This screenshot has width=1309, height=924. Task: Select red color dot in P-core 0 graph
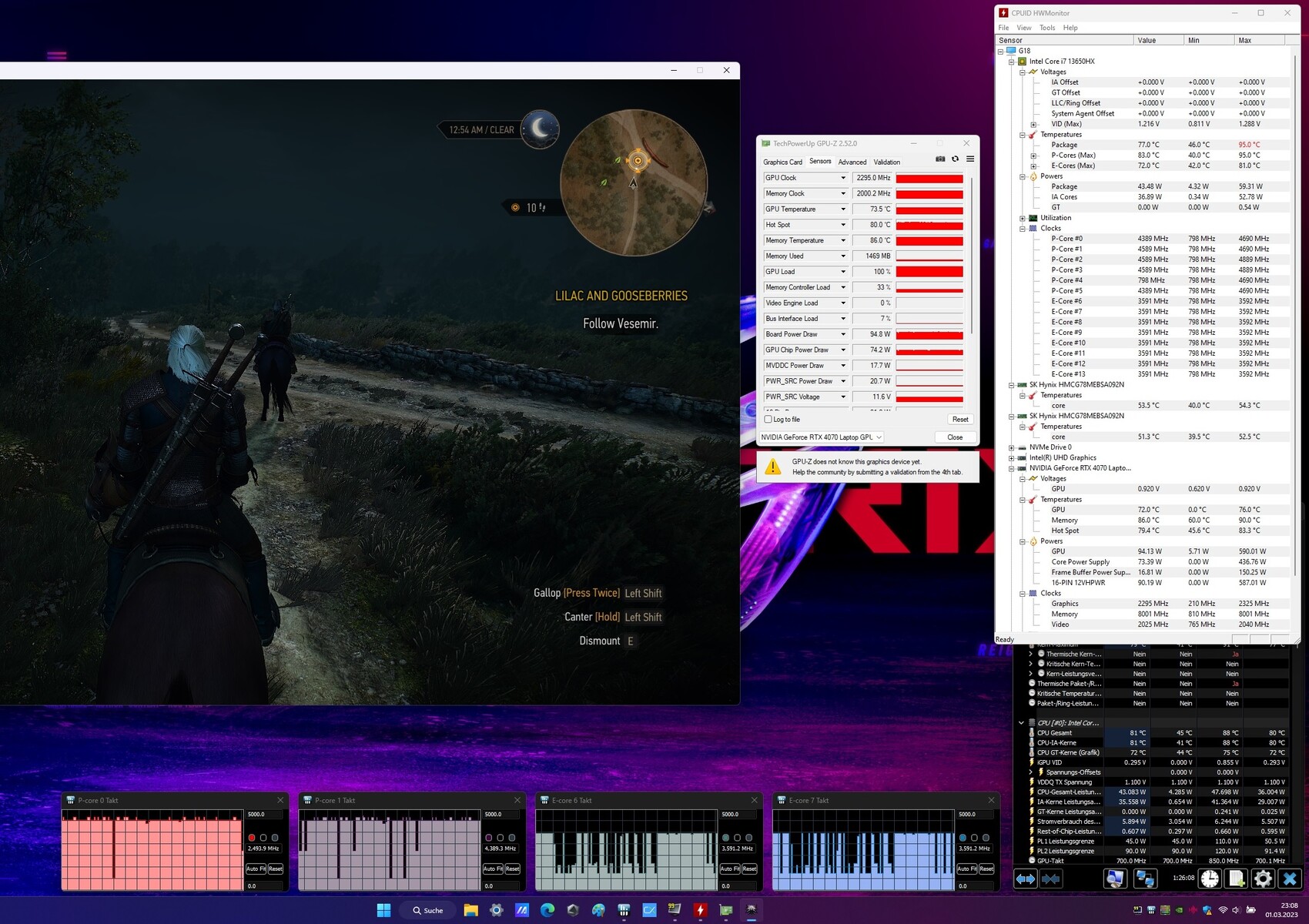[252, 838]
